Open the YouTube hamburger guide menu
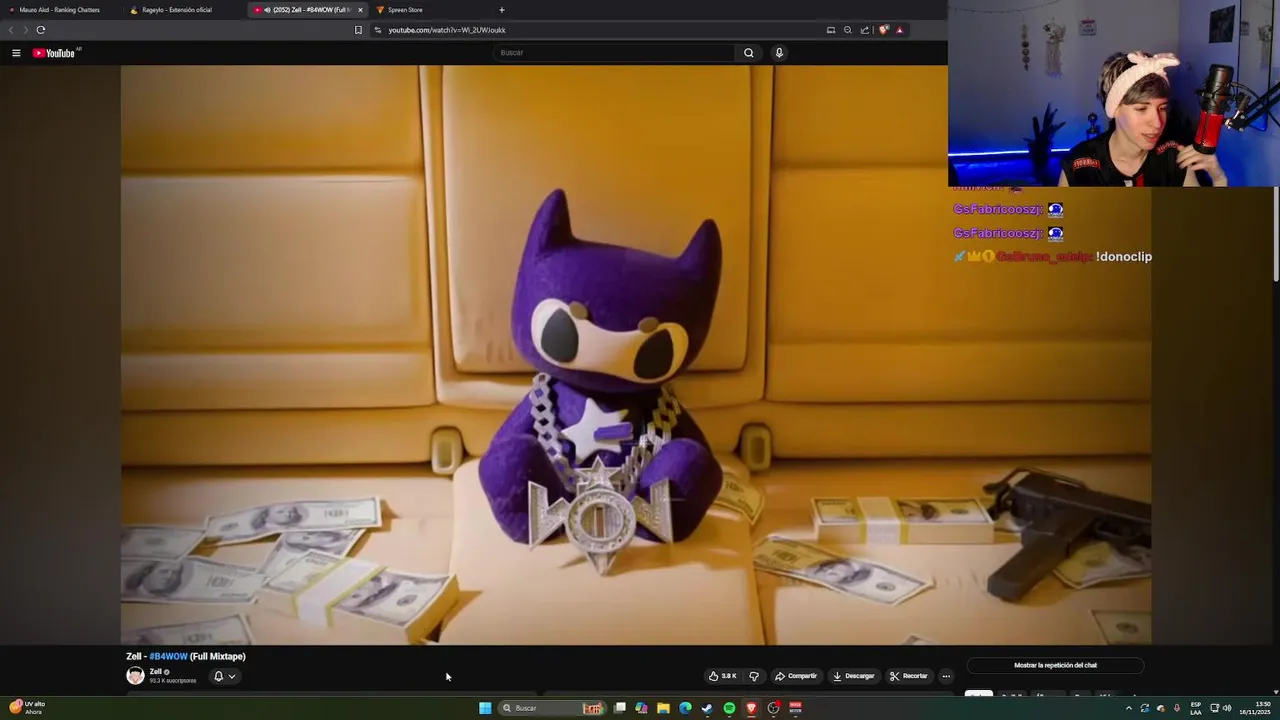Screen dimensions: 1280x720 (x=16, y=53)
